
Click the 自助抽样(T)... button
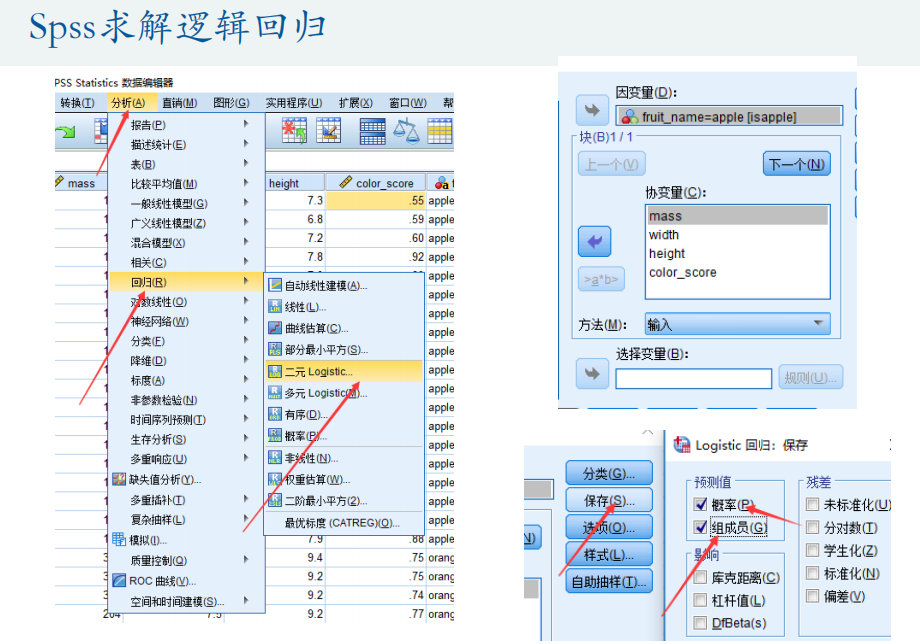click(x=609, y=581)
